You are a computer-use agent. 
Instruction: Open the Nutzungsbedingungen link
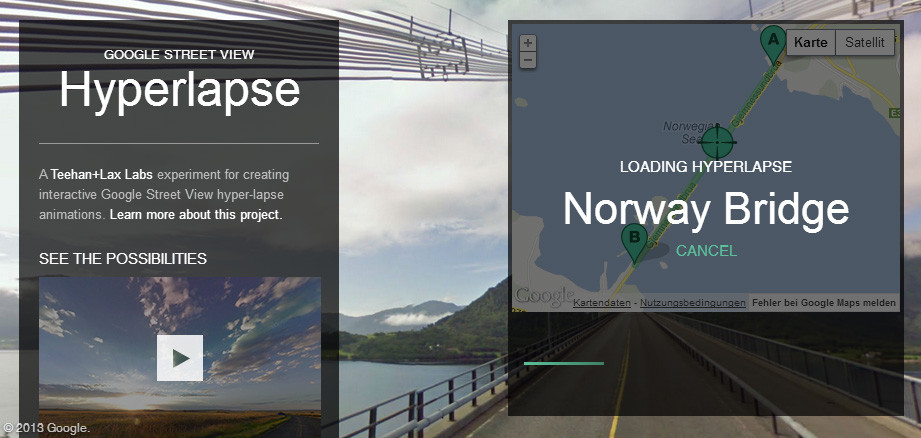point(693,303)
